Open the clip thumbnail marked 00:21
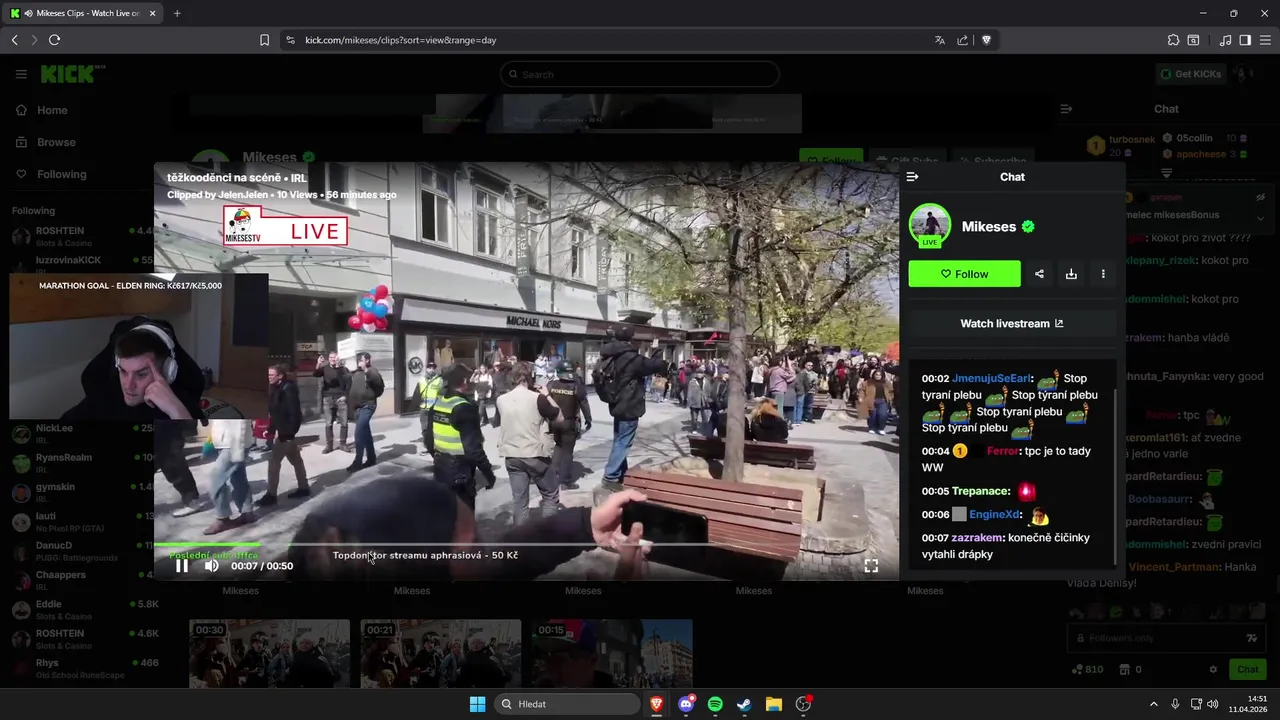The image size is (1280, 720). [x=440, y=653]
